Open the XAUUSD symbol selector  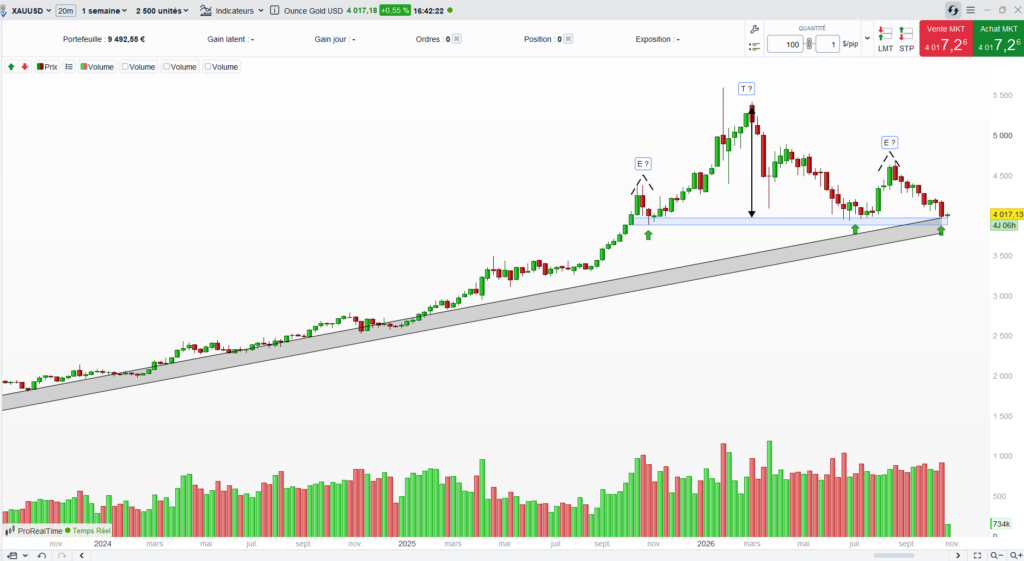tap(31, 10)
